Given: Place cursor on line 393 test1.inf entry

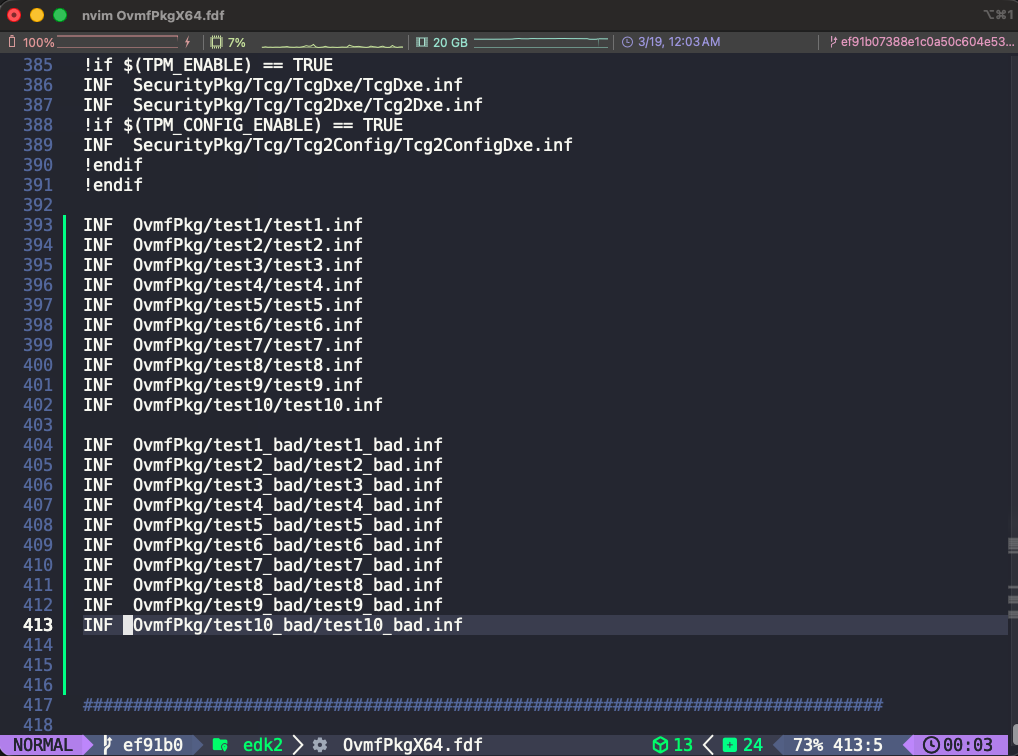Looking at the screenshot, I should (x=247, y=225).
